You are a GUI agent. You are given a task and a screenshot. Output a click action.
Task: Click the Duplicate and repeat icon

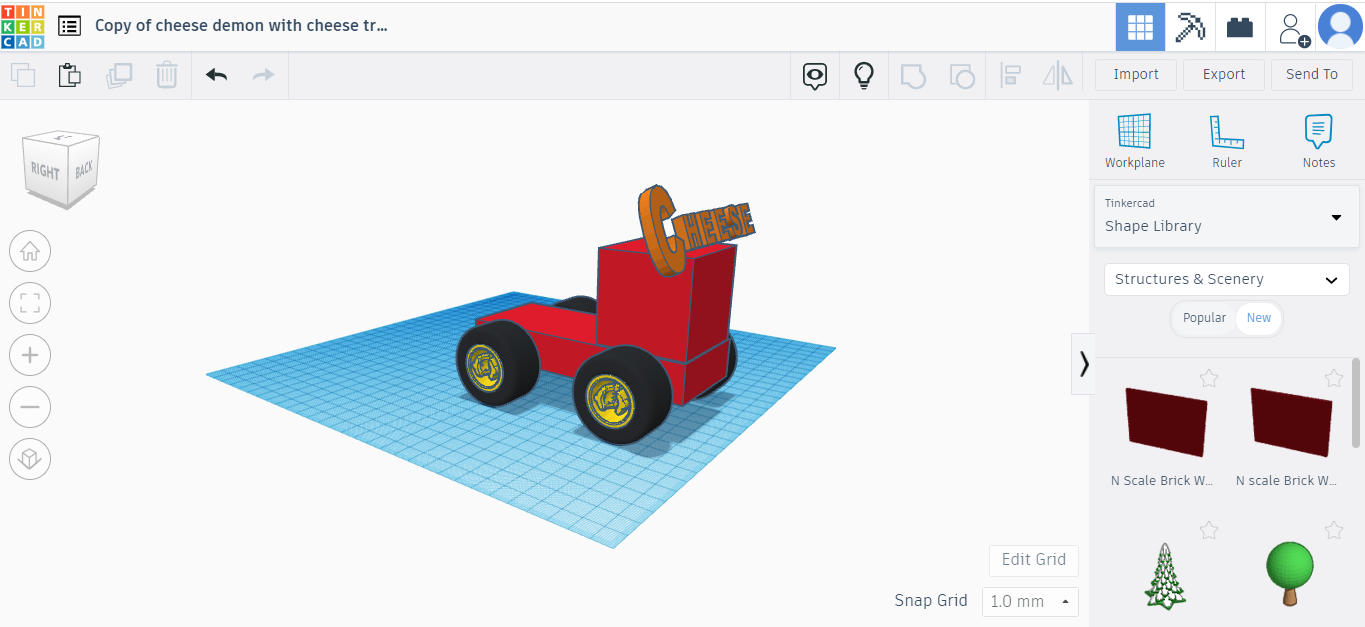(x=119, y=75)
